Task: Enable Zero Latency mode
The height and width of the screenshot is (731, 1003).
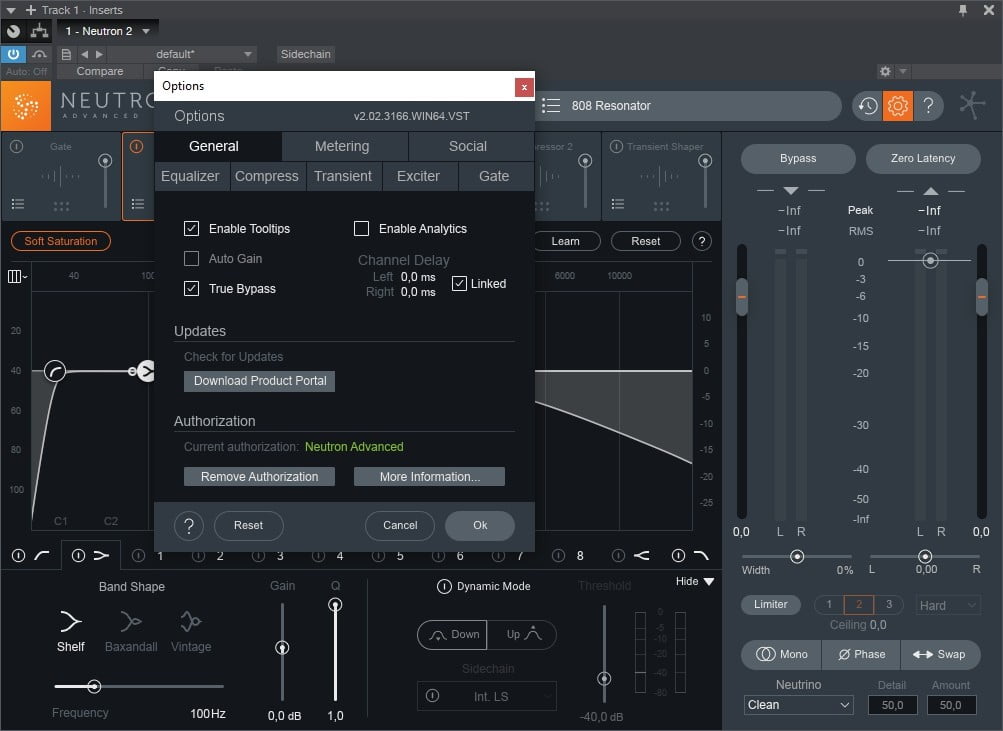Action: coord(923,159)
